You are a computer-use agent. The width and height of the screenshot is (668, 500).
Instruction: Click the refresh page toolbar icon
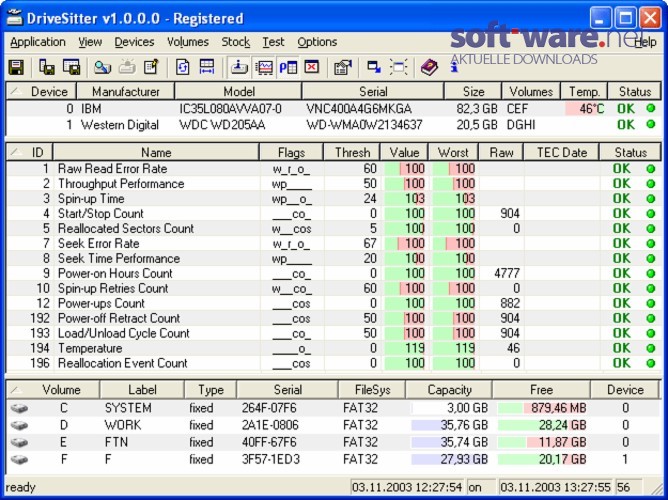pyautogui.click(x=183, y=67)
